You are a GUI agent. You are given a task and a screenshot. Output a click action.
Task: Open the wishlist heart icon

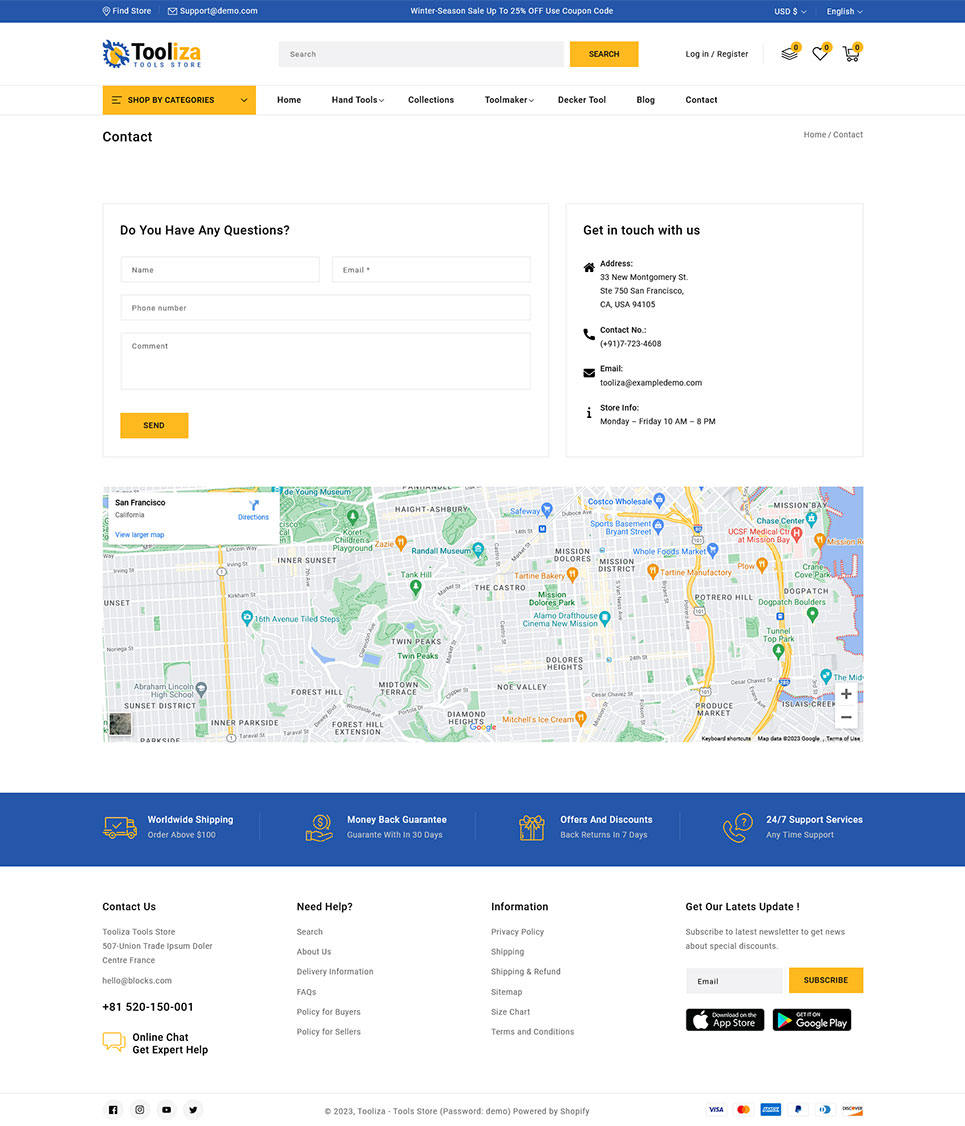819,54
